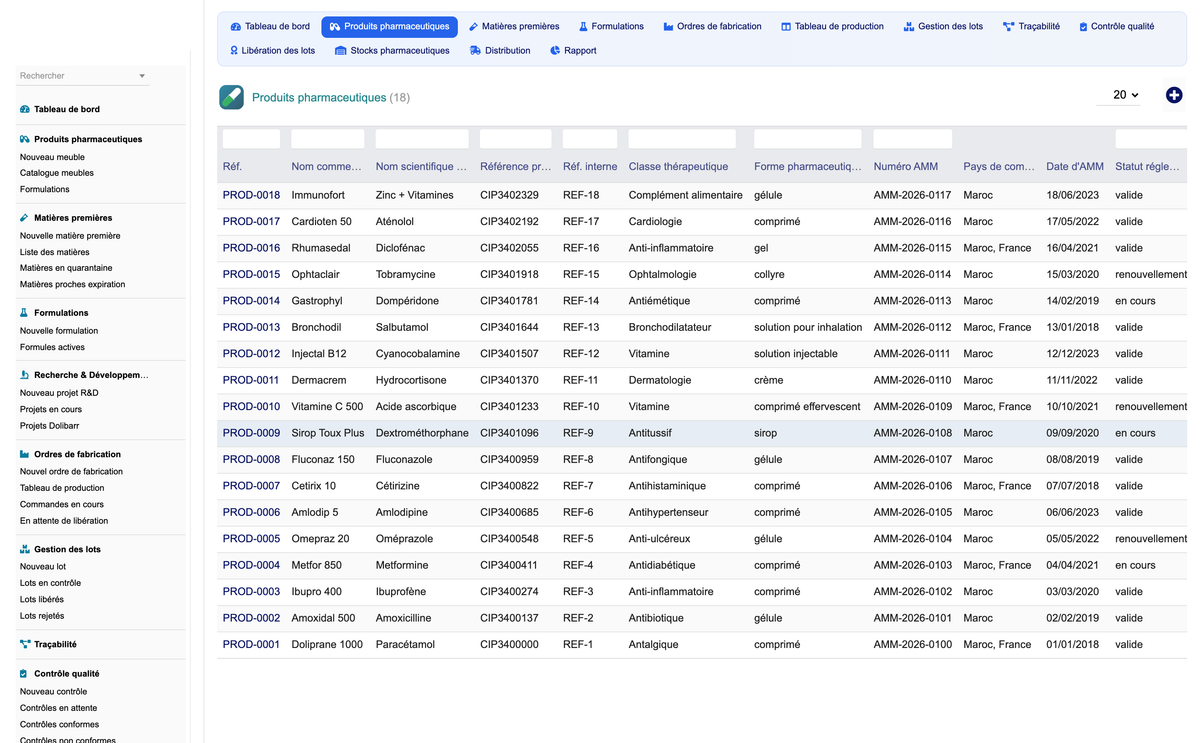Switch to the Produits pharmaceutiques tab
This screenshot has width=1200, height=743.
389,27
